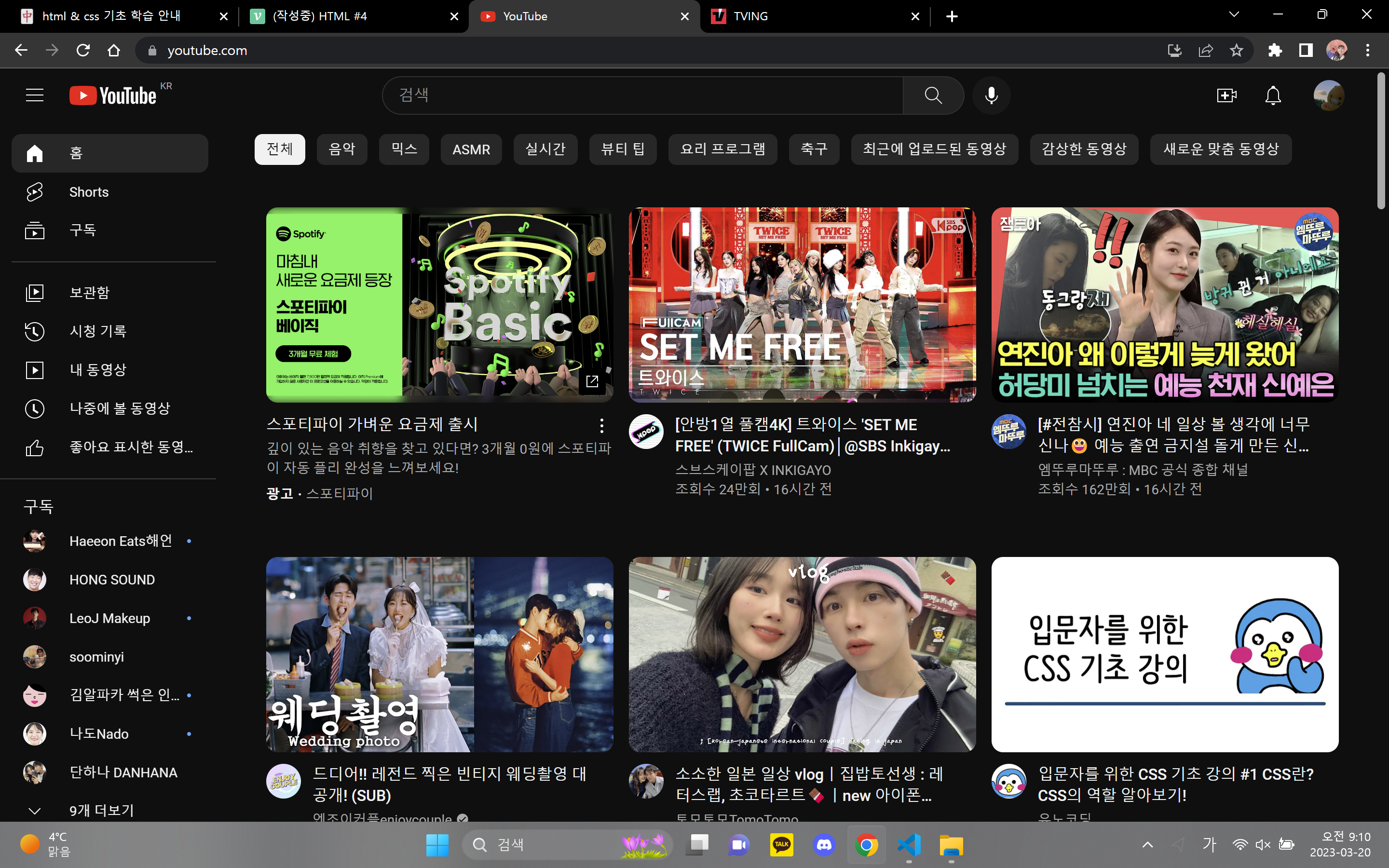
Task: Click the search magnifier button
Action: click(933, 95)
